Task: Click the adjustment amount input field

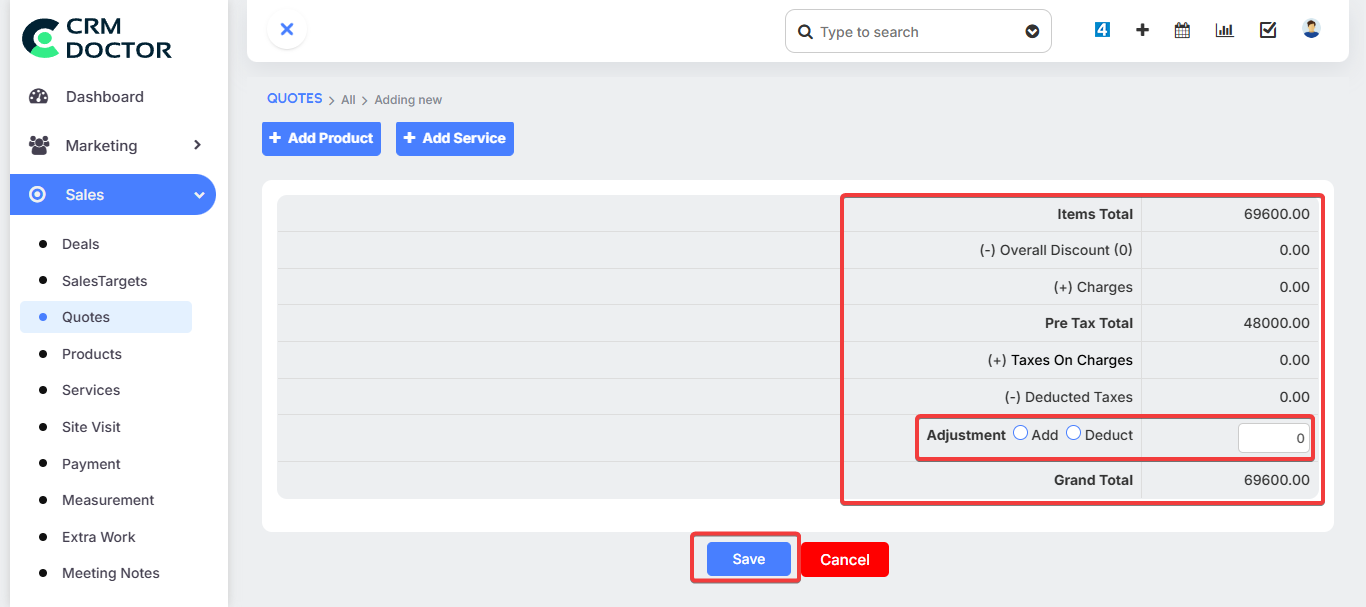Action: [1273, 438]
